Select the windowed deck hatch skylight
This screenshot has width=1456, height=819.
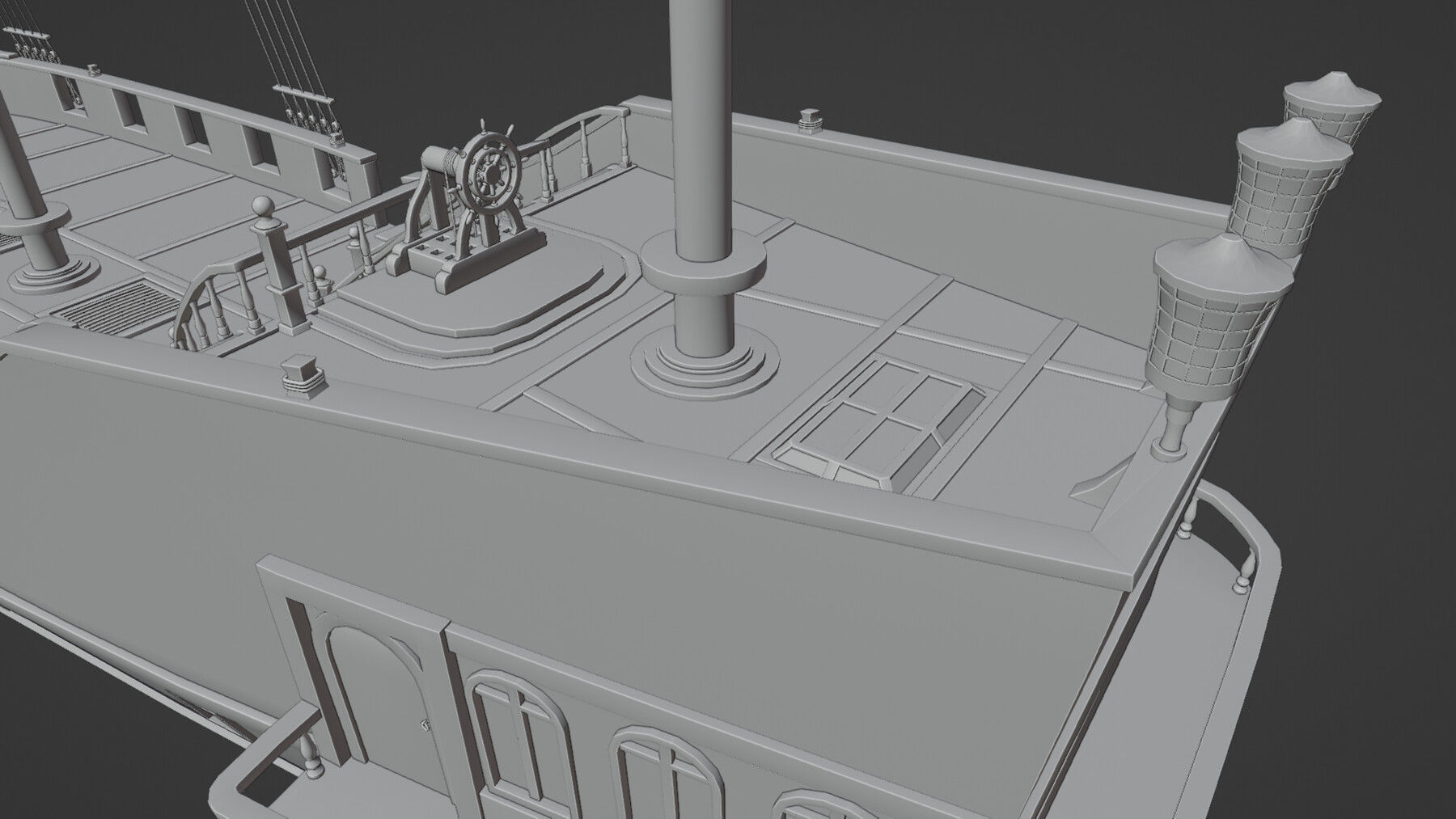click(879, 424)
